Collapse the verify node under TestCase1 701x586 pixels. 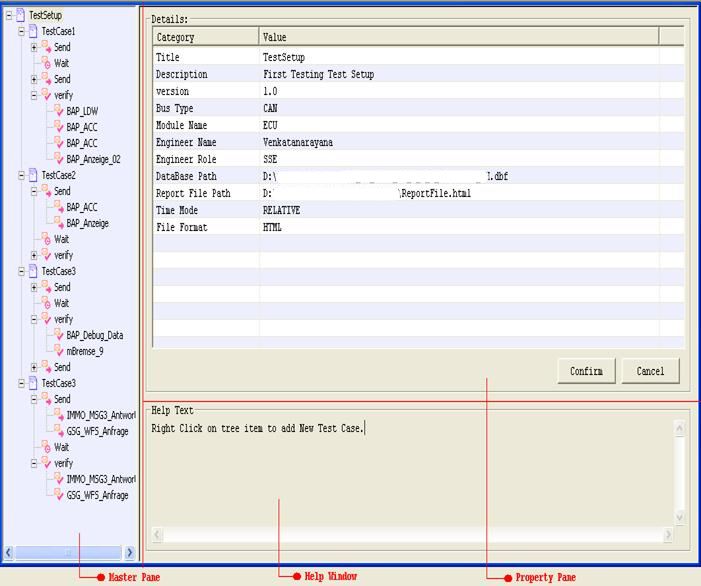(34, 96)
